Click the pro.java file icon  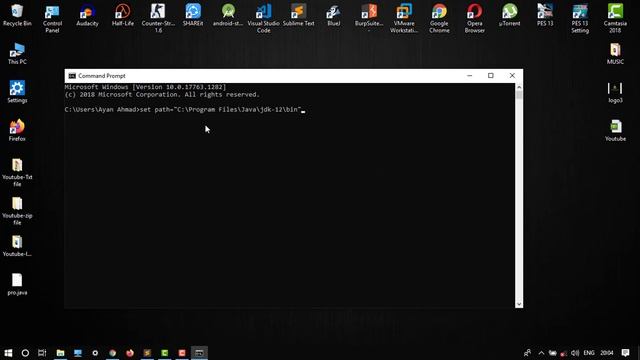pyautogui.click(x=17, y=284)
